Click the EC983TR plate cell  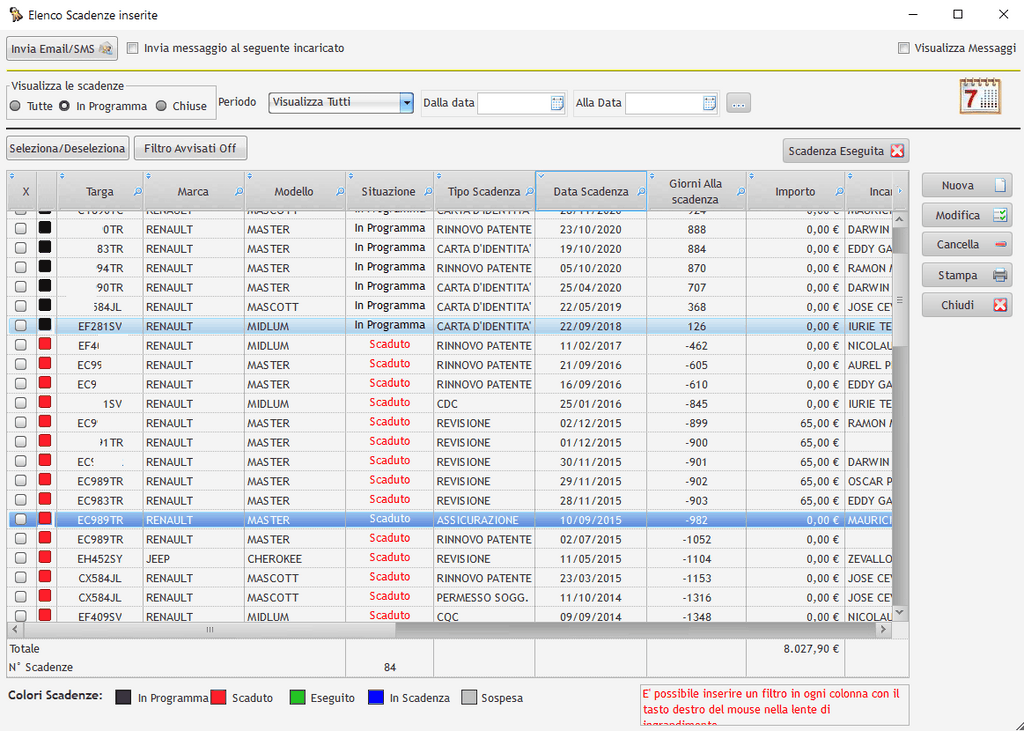(x=100, y=501)
